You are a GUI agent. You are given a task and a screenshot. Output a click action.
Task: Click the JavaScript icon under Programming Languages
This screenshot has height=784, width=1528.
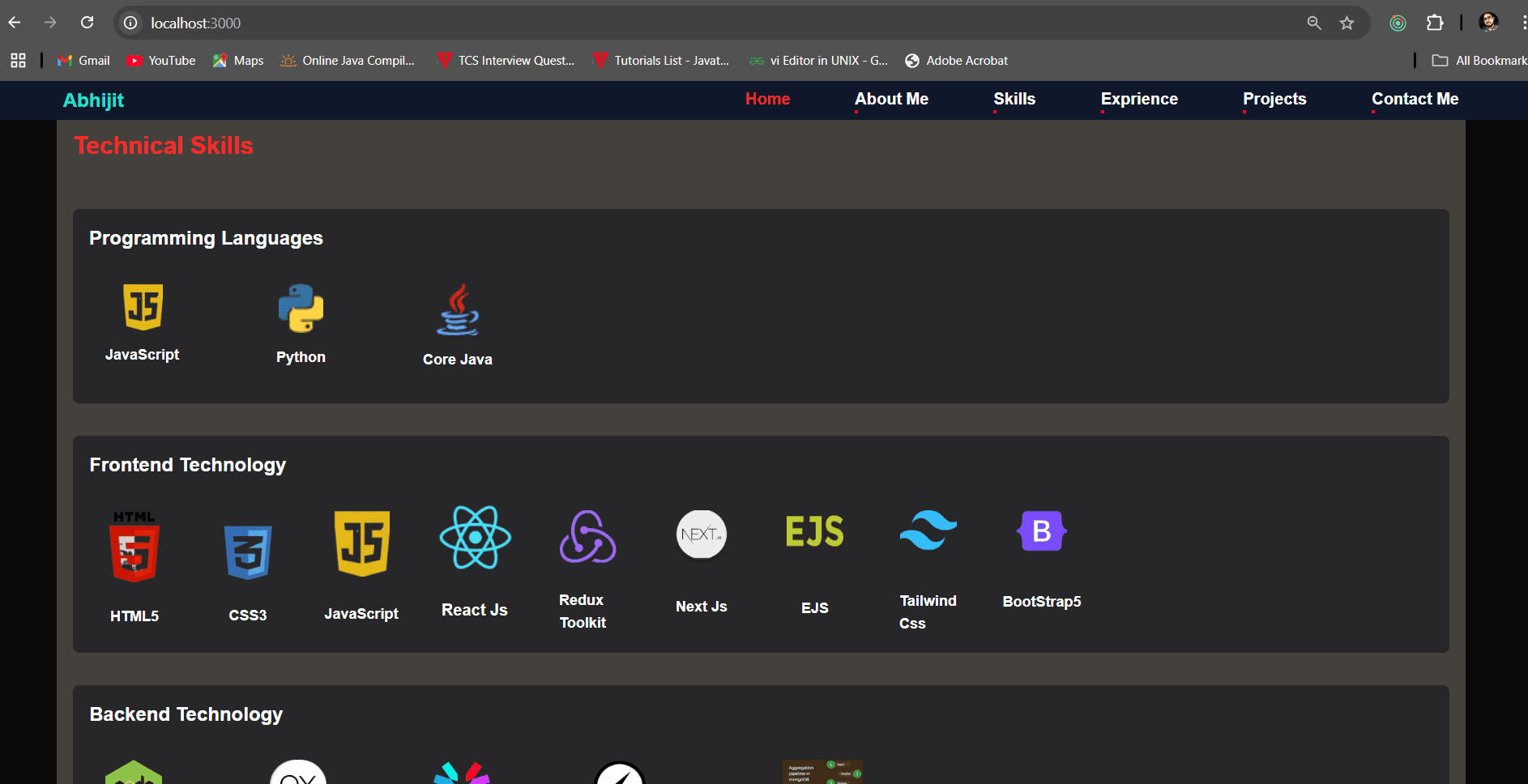click(x=143, y=307)
